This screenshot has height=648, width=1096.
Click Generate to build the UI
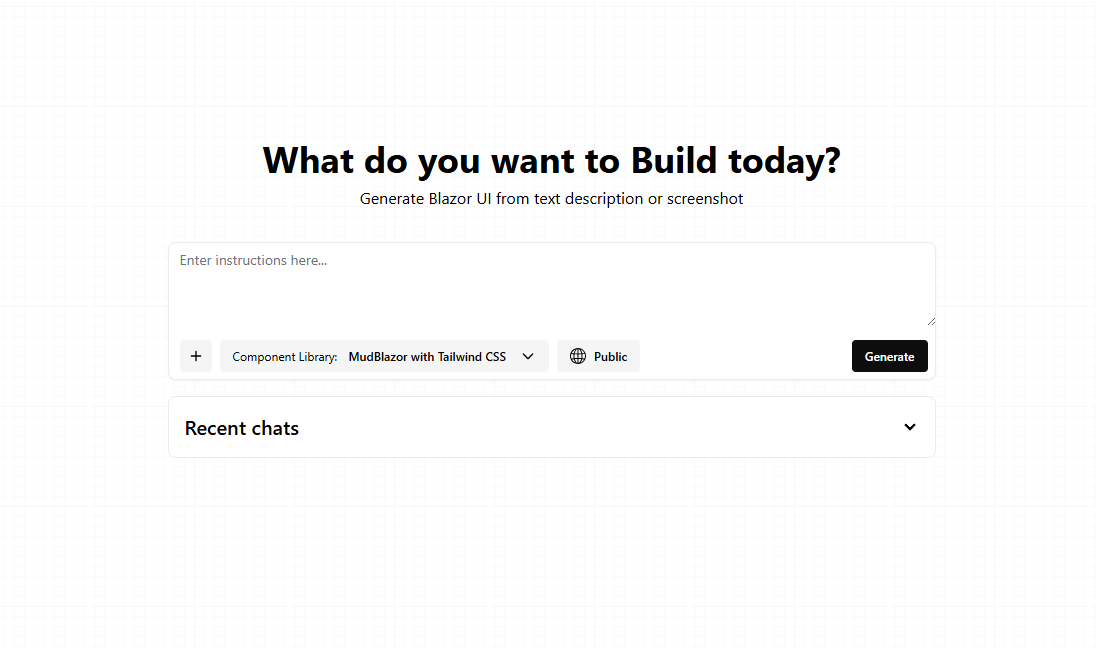[889, 356]
